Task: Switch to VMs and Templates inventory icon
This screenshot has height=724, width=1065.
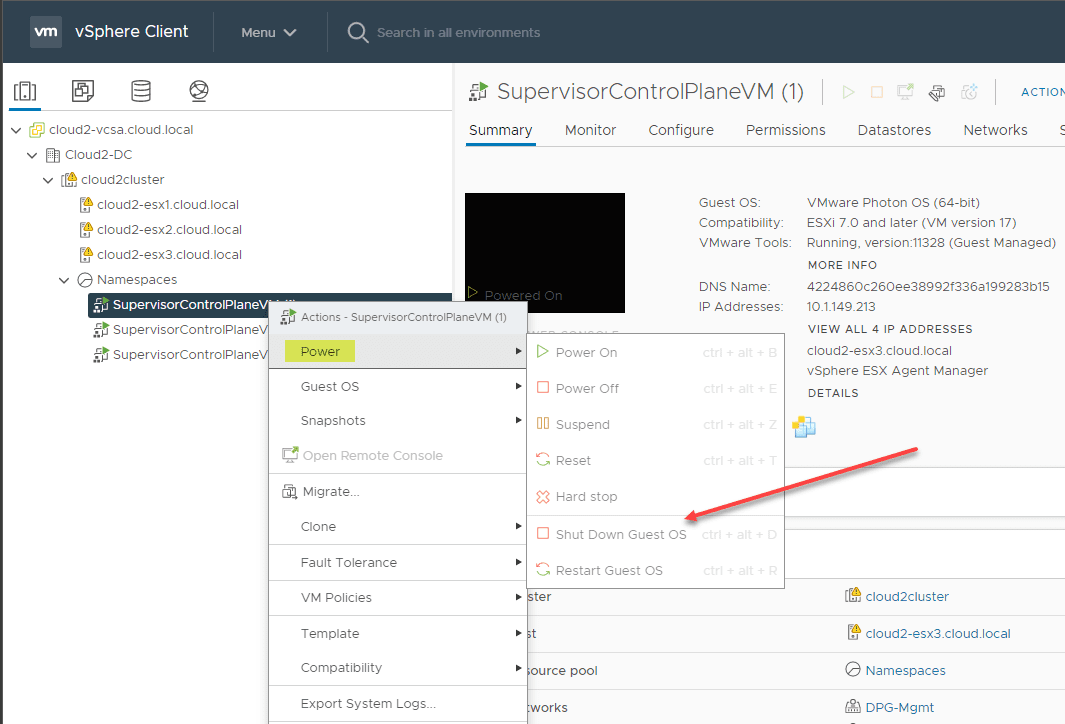Action: [83, 92]
